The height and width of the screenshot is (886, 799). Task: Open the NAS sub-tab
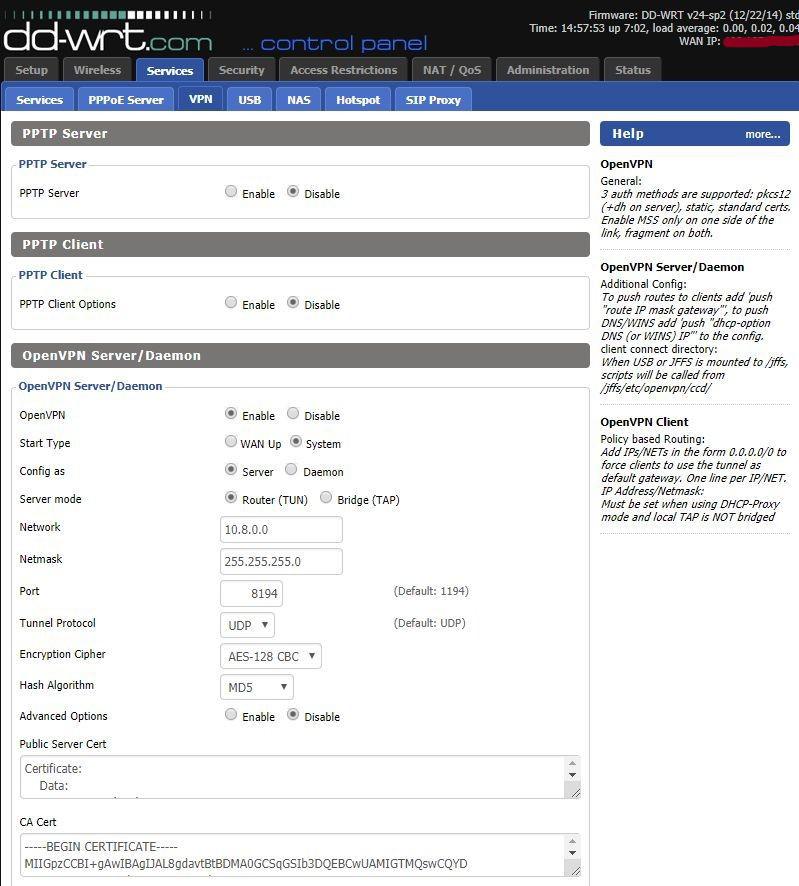coord(298,99)
